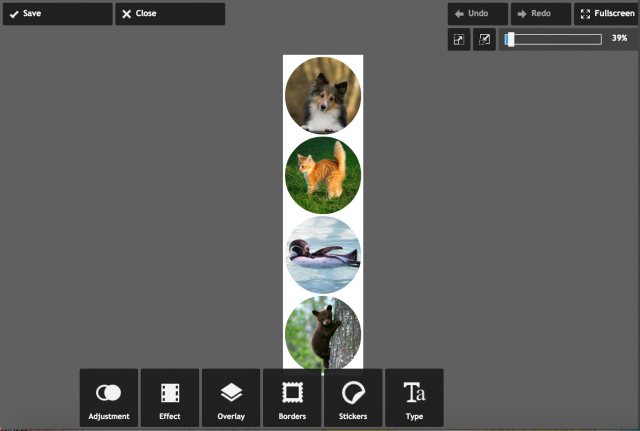
Task: Click the 39% zoom percentage label
Action: click(x=619, y=39)
